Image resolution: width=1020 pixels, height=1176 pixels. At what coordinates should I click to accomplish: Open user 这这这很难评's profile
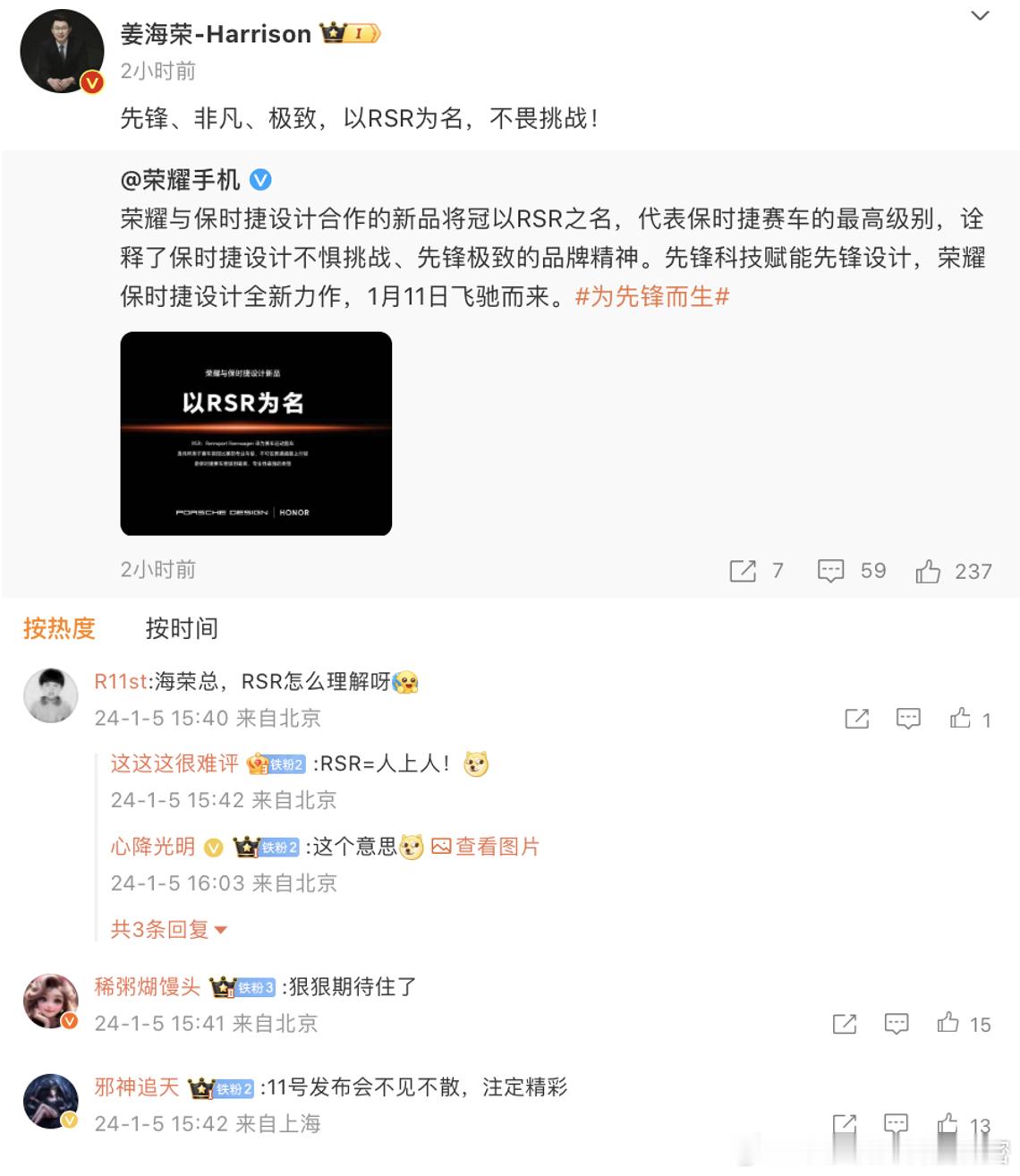[x=174, y=763]
